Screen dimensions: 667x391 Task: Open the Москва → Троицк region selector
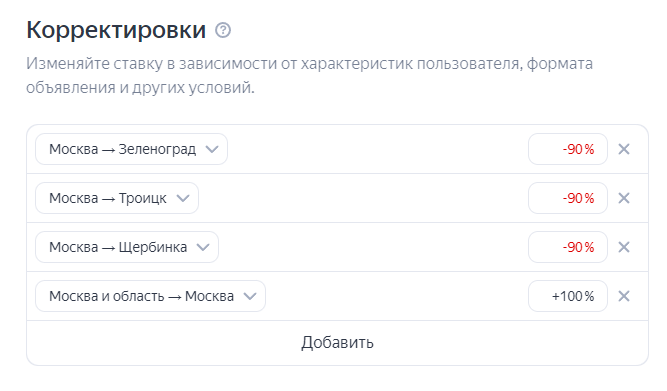coord(117,198)
